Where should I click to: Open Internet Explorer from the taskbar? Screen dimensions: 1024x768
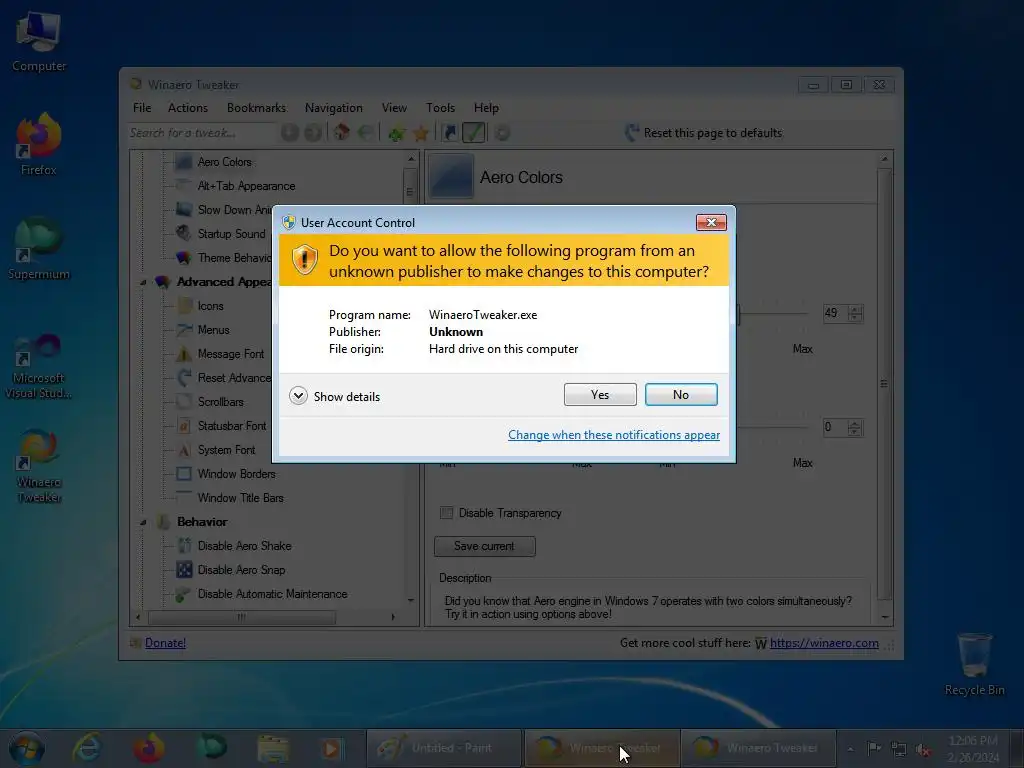pos(88,748)
